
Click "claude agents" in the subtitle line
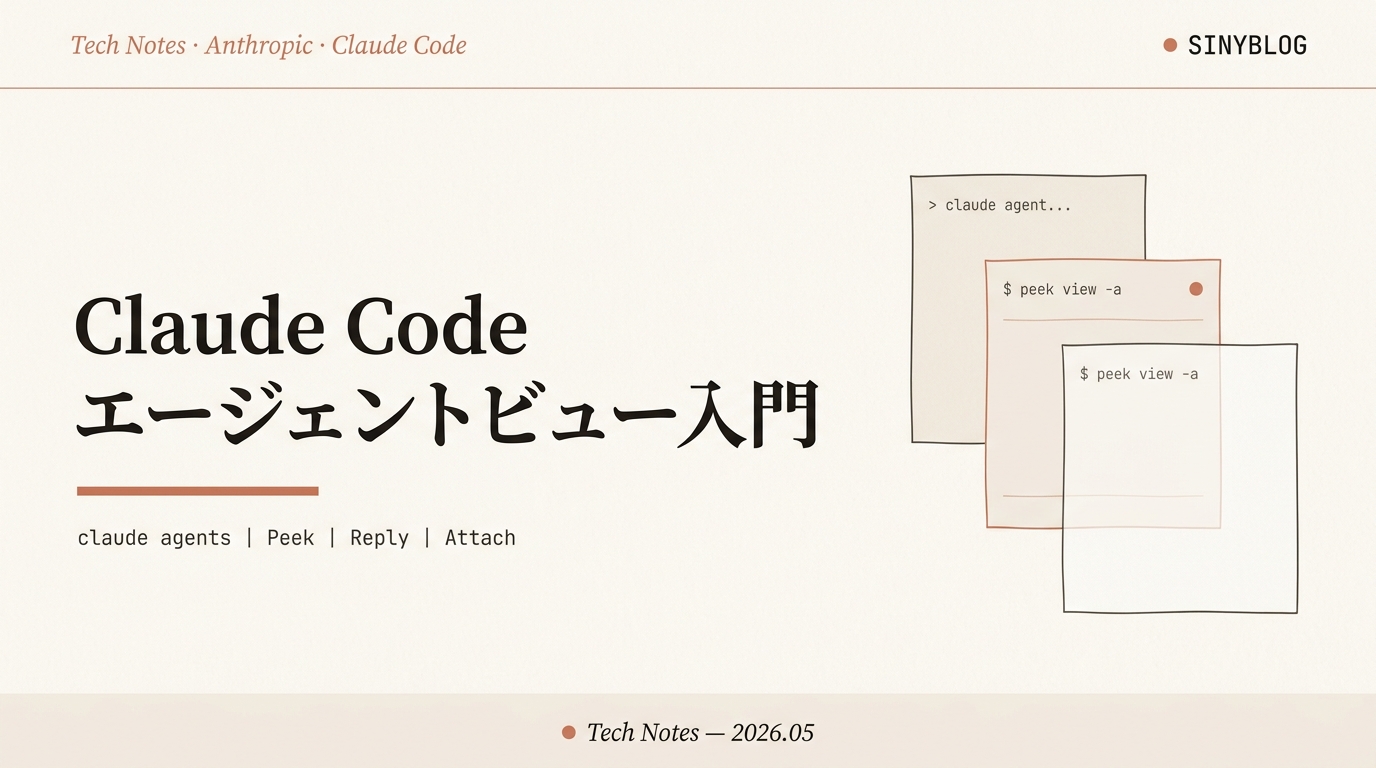tap(154, 538)
